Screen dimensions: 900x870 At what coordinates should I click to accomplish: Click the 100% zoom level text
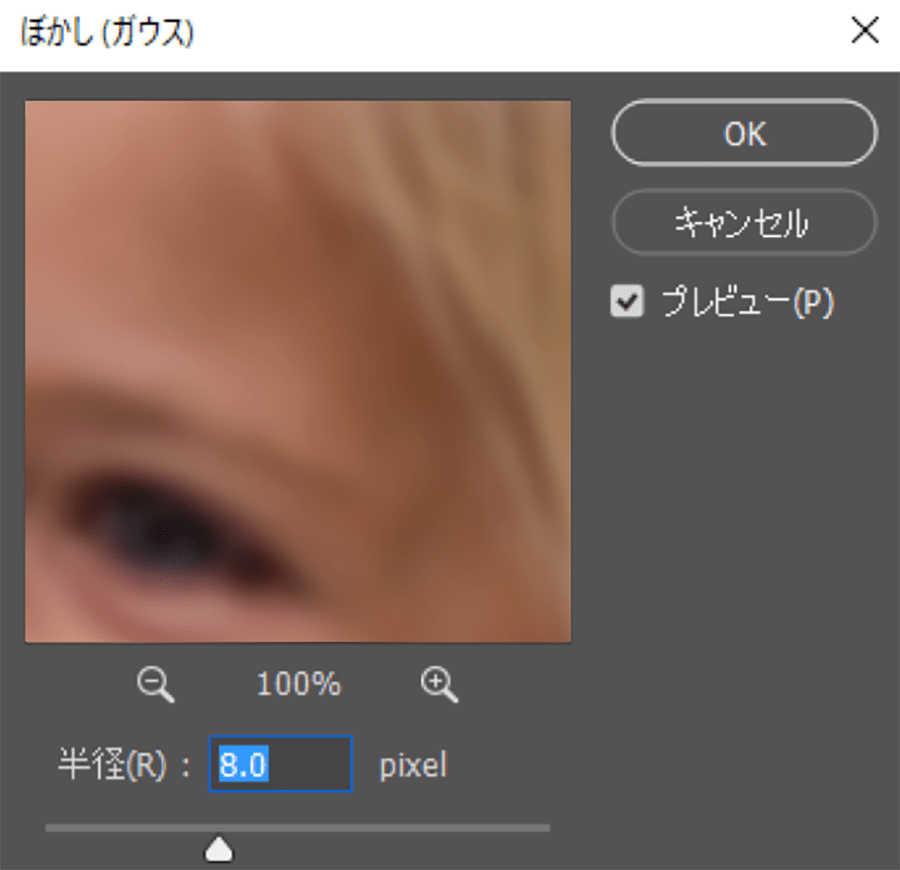(298, 684)
